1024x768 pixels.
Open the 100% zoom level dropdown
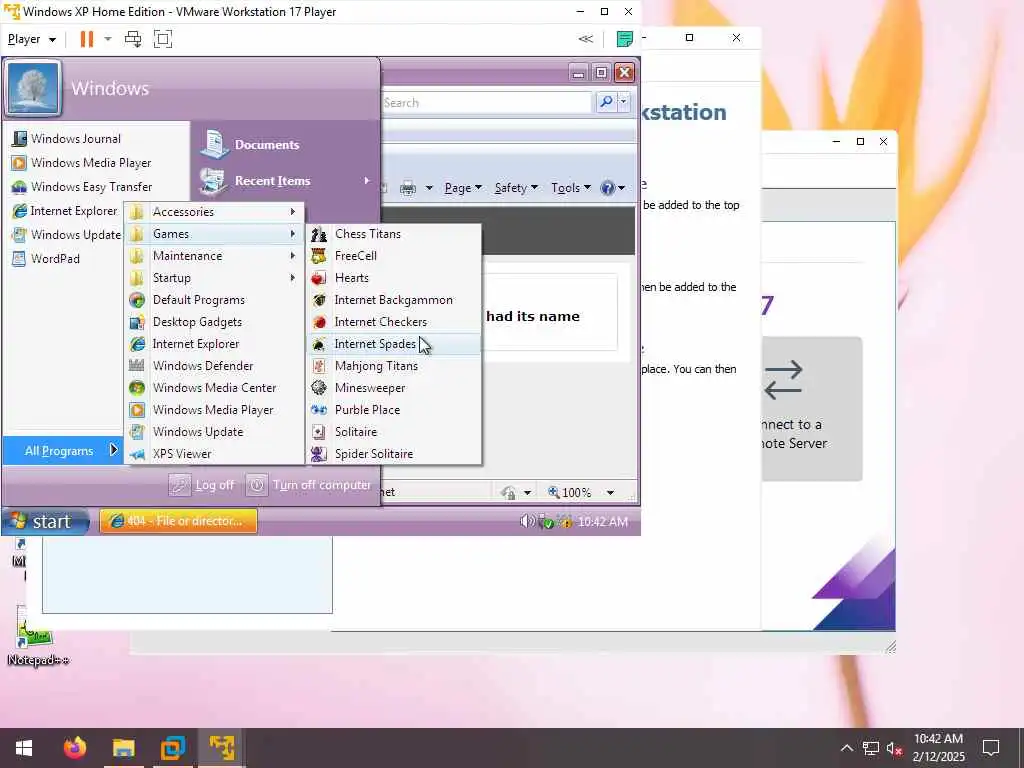tap(610, 492)
